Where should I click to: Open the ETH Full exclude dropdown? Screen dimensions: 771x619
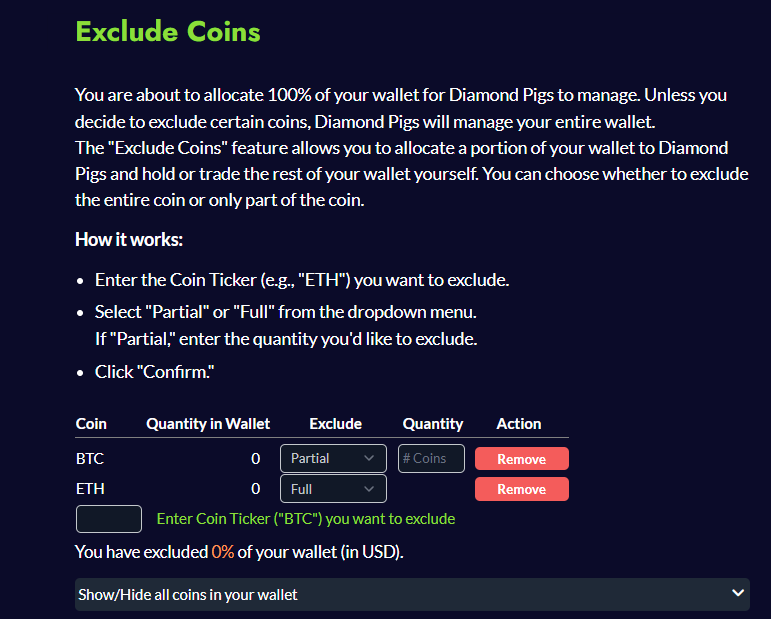[333, 489]
